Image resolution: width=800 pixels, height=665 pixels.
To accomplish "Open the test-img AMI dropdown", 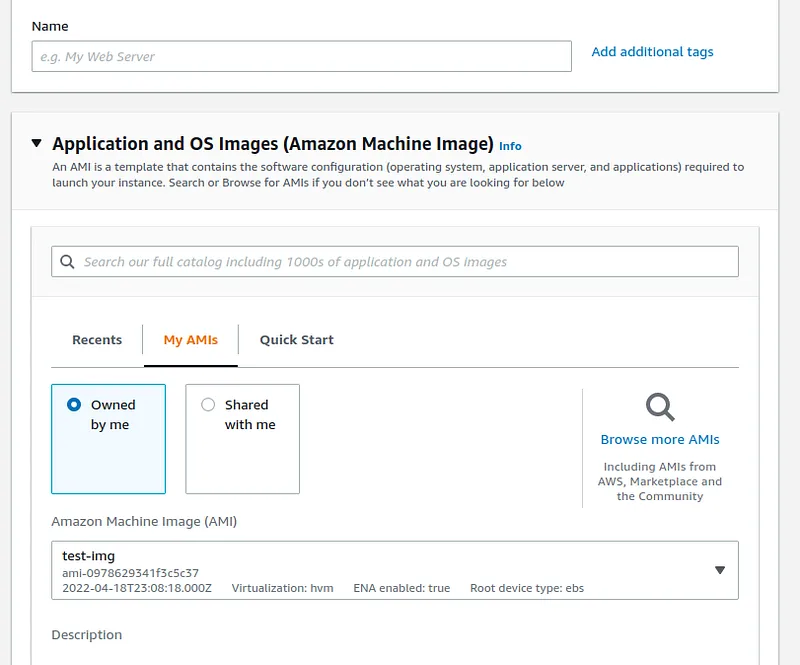I will pos(395,570).
